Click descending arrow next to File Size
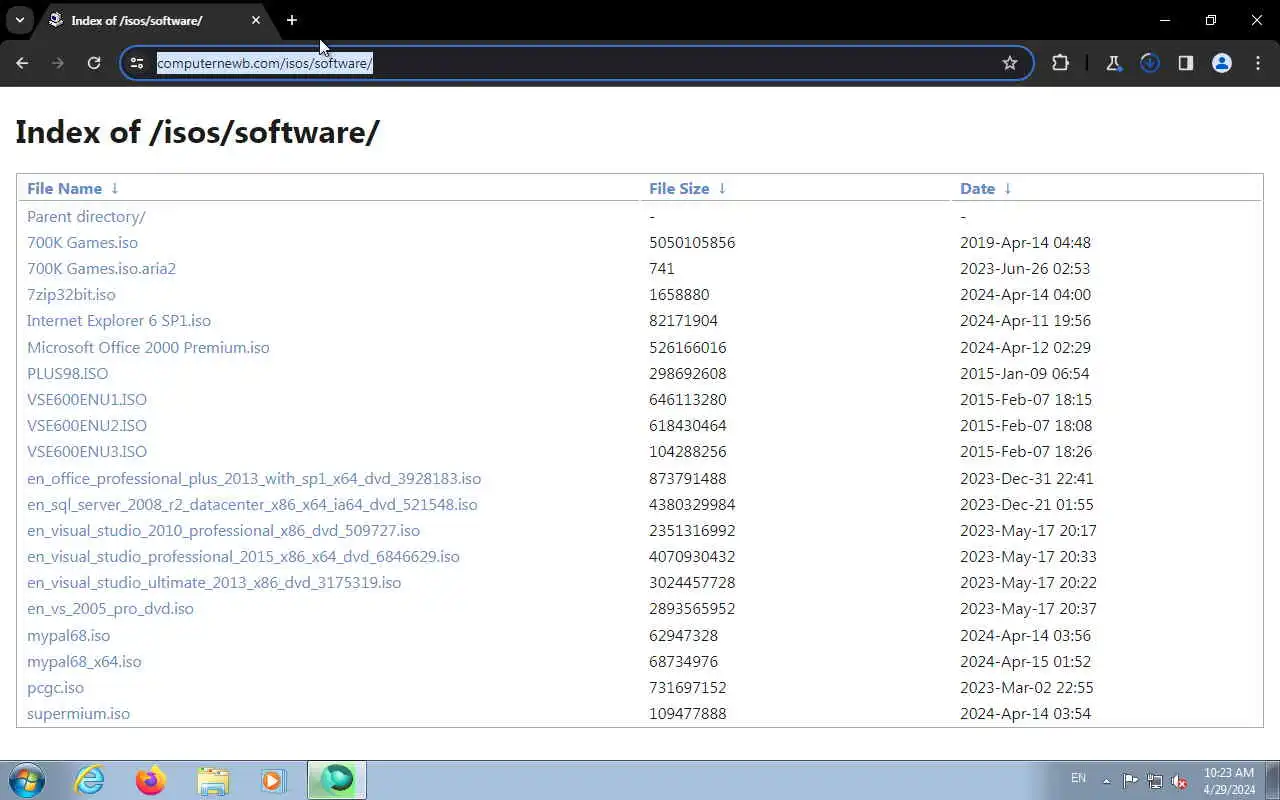 (x=722, y=188)
